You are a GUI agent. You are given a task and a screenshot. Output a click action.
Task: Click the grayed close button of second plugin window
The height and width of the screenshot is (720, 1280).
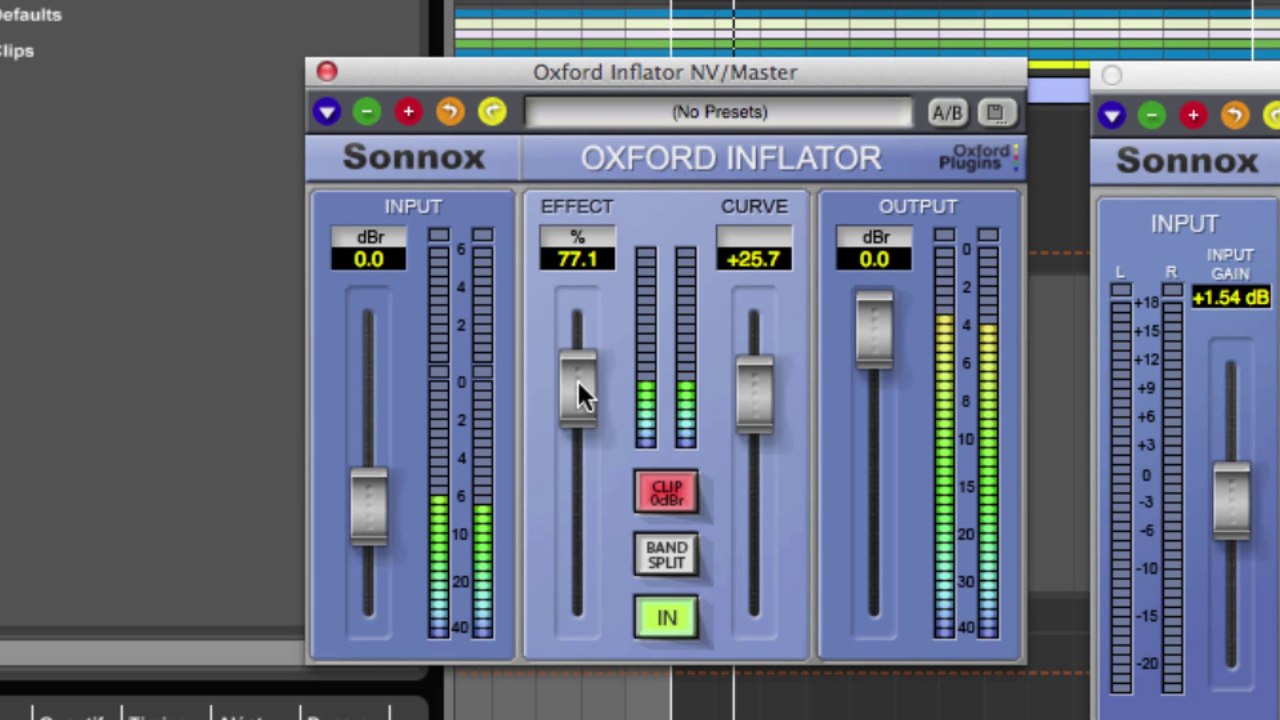[x=1112, y=75]
